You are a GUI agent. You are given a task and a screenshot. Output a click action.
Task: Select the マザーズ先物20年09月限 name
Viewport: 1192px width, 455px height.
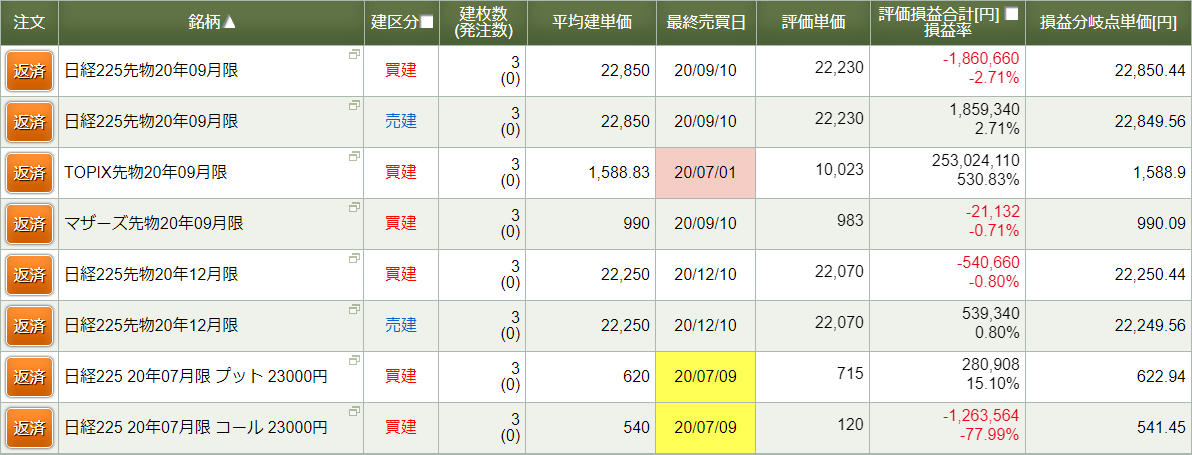[x=154, y=223]
